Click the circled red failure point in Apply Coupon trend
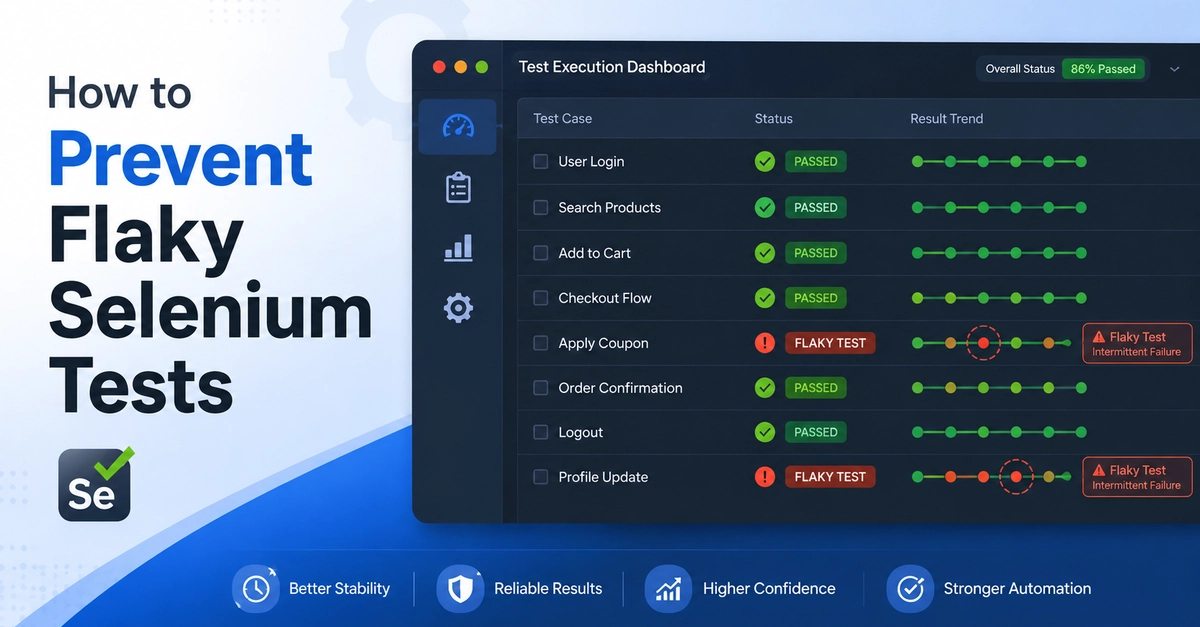This screenshot has height=627, width=1200. [x=983, y=343]
